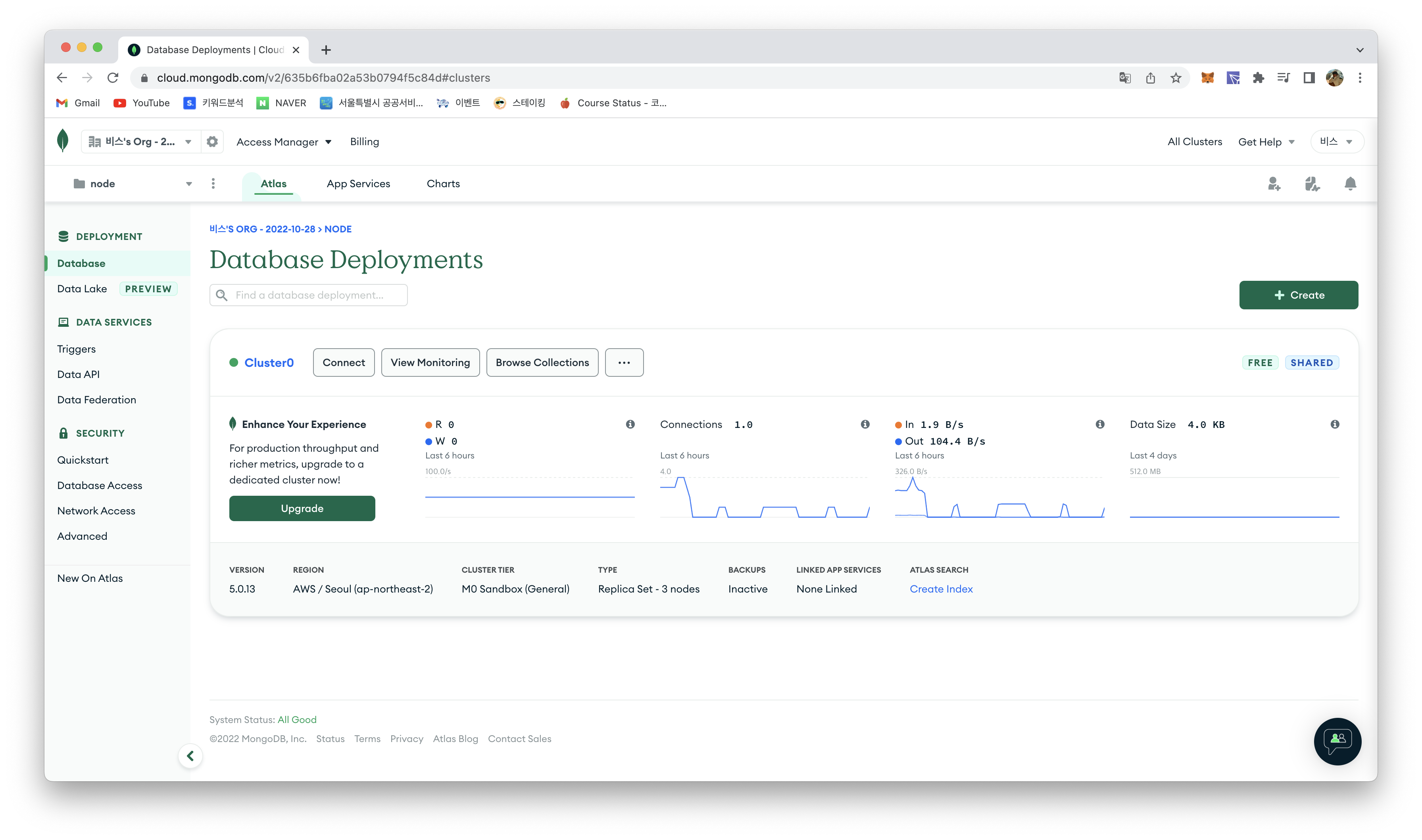Click the share page icon in address bar
This screenshot has width=1422, height=840.
tap(1150, 78)
